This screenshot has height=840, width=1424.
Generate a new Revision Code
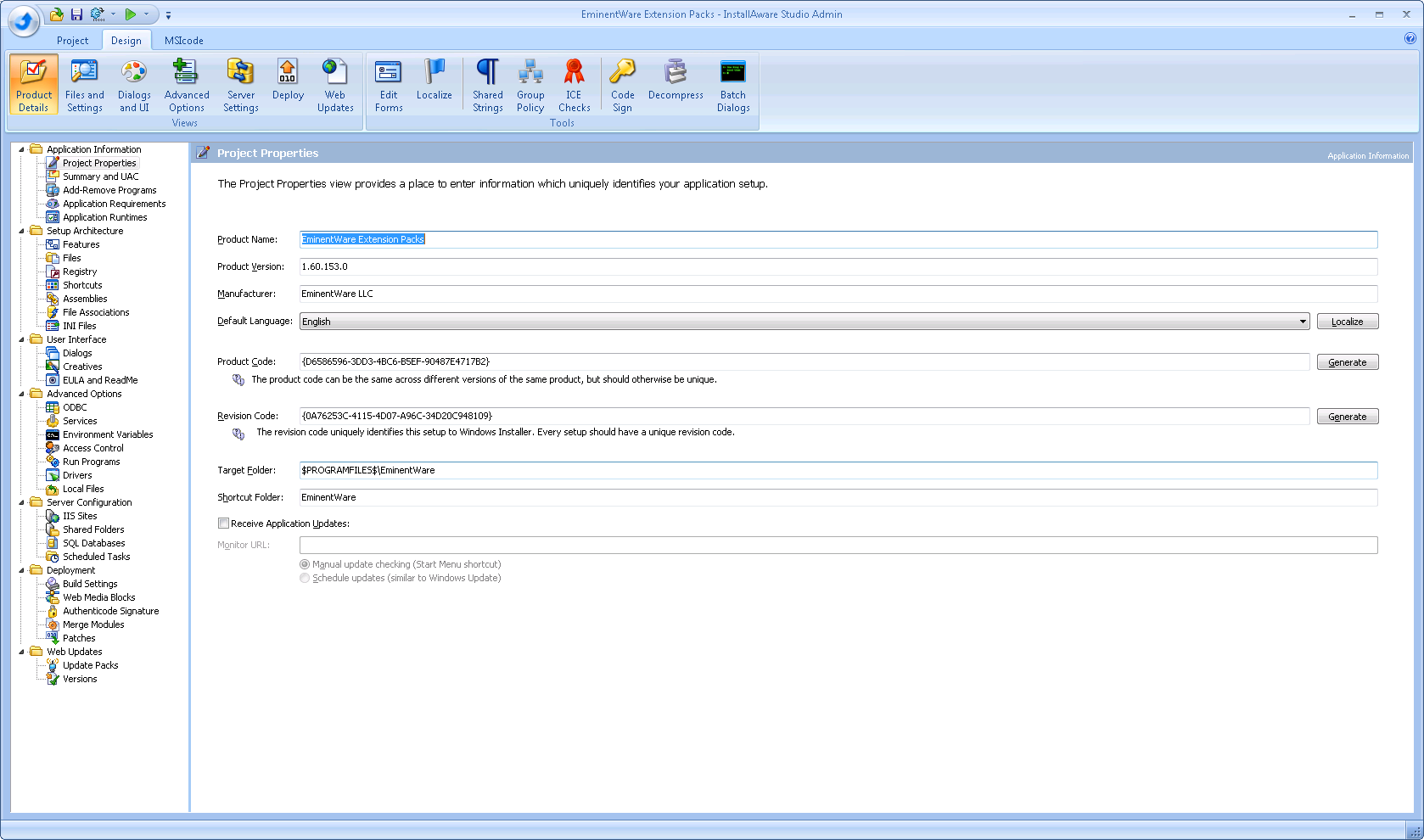click(x=1348, y=417)
